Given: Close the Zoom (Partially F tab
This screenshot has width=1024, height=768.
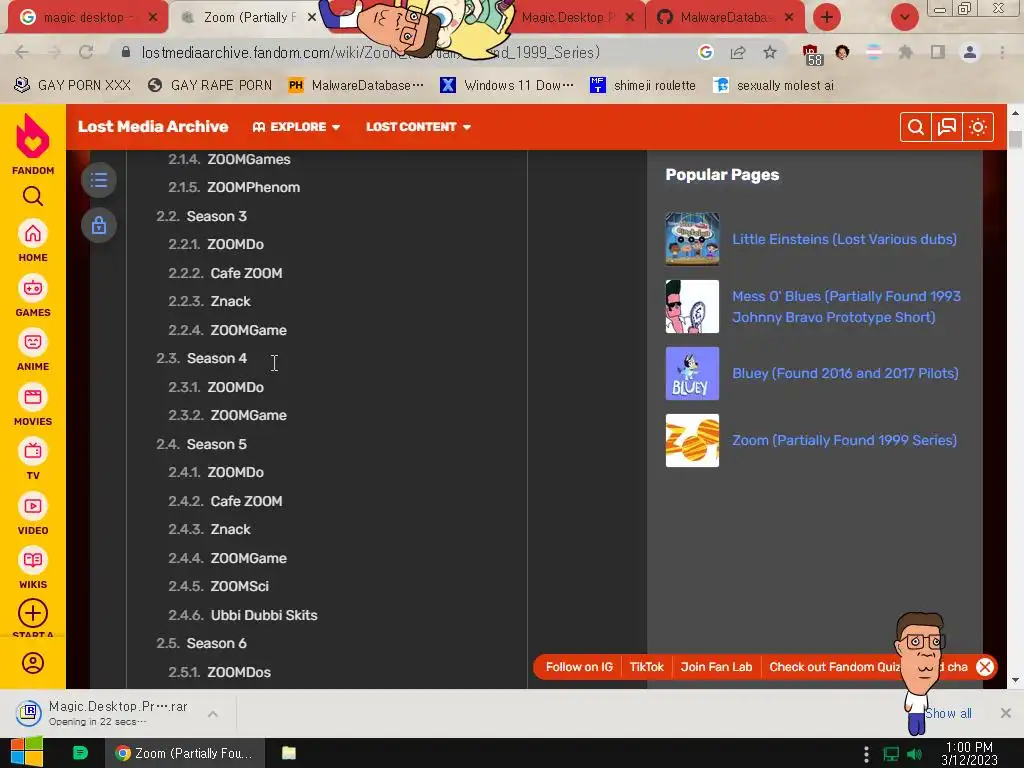Looking at the screenshot, I should pyautogui.click(x=312, y=18).
